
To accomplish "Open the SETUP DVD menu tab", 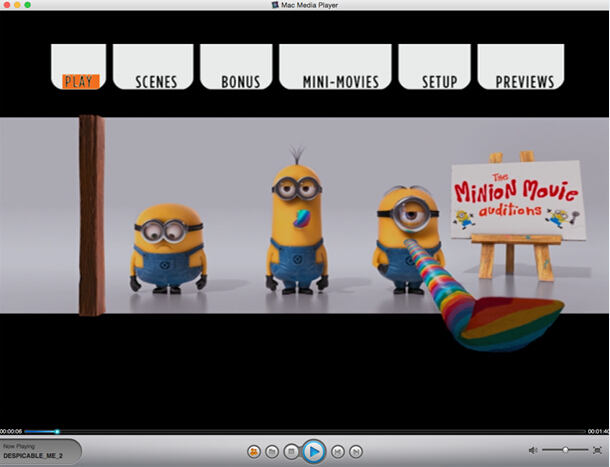I will pyautogui.click(x=435, y=67).
